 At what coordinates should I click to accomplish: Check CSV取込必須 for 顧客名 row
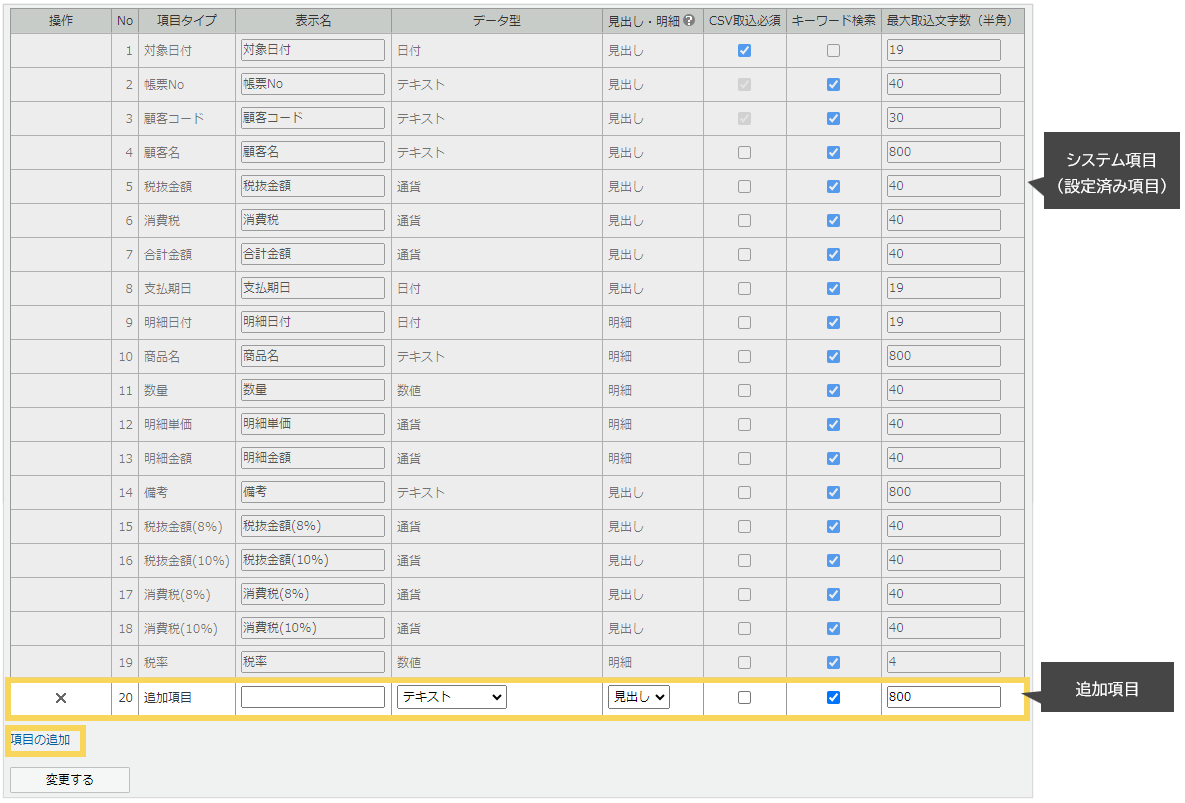coord(744,153)
